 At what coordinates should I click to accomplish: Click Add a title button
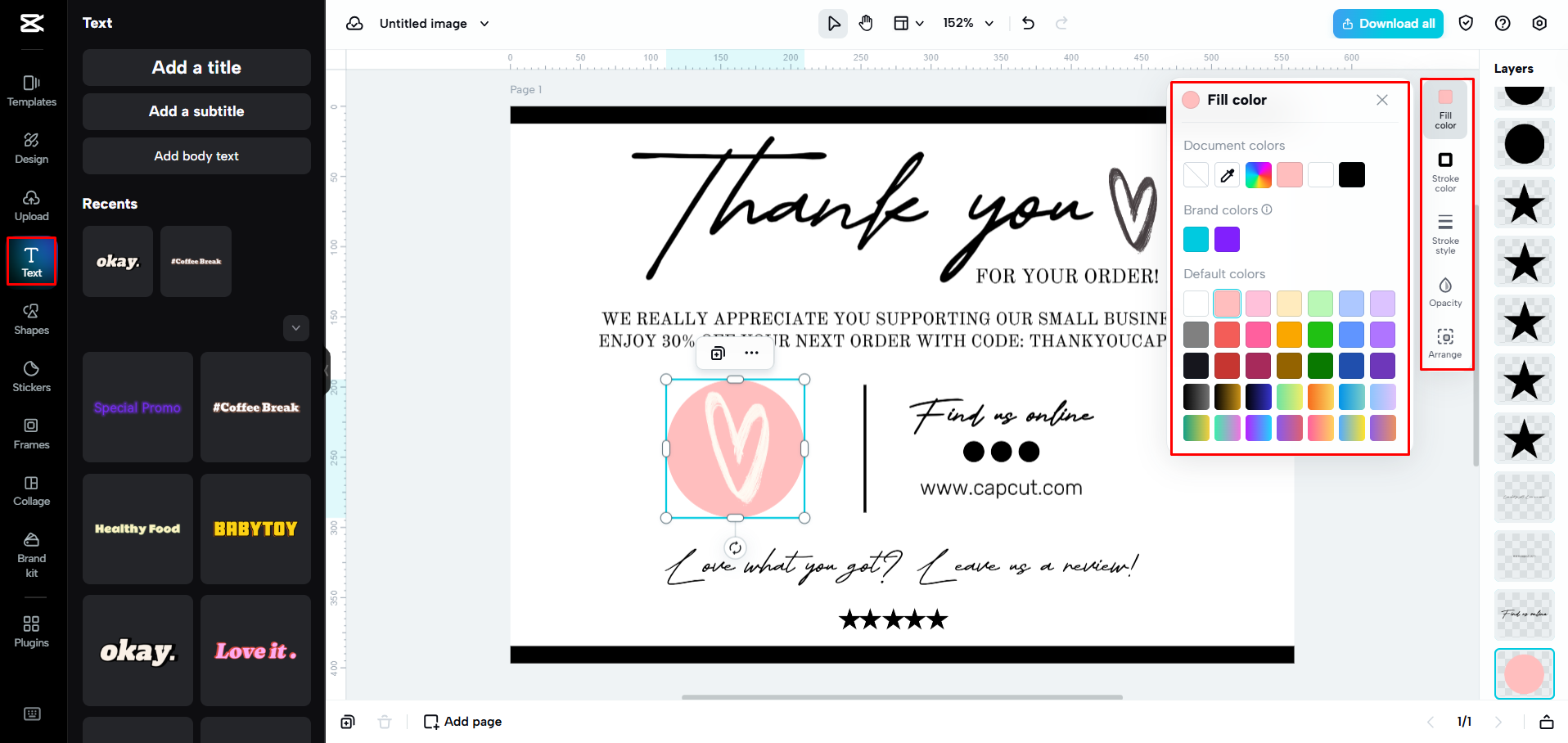pyautogui.click(x=196, y=68)
